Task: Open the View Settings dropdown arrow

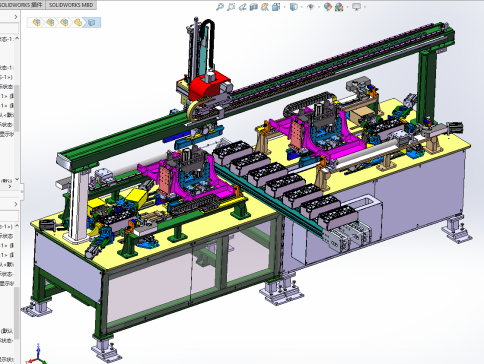Action: pos(365,7)
